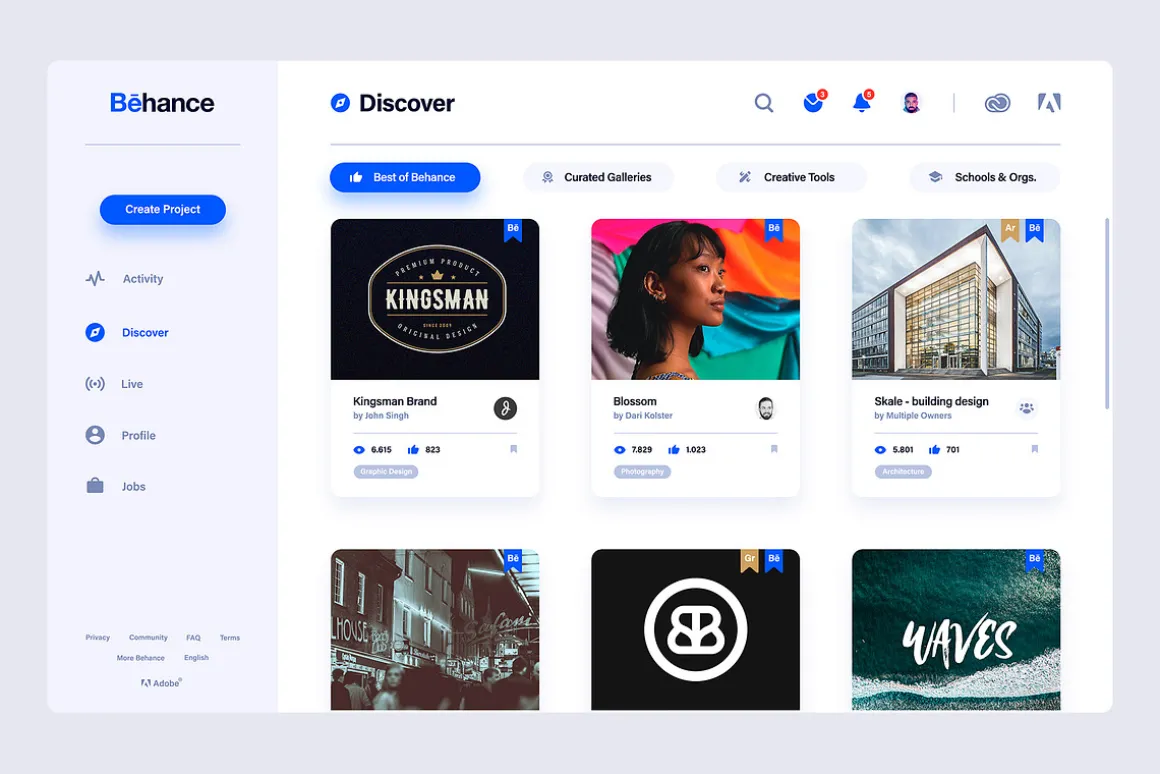Screen dimensions: 1160x774
Task: Open messages icon with red badge
Action: (814, 102)
